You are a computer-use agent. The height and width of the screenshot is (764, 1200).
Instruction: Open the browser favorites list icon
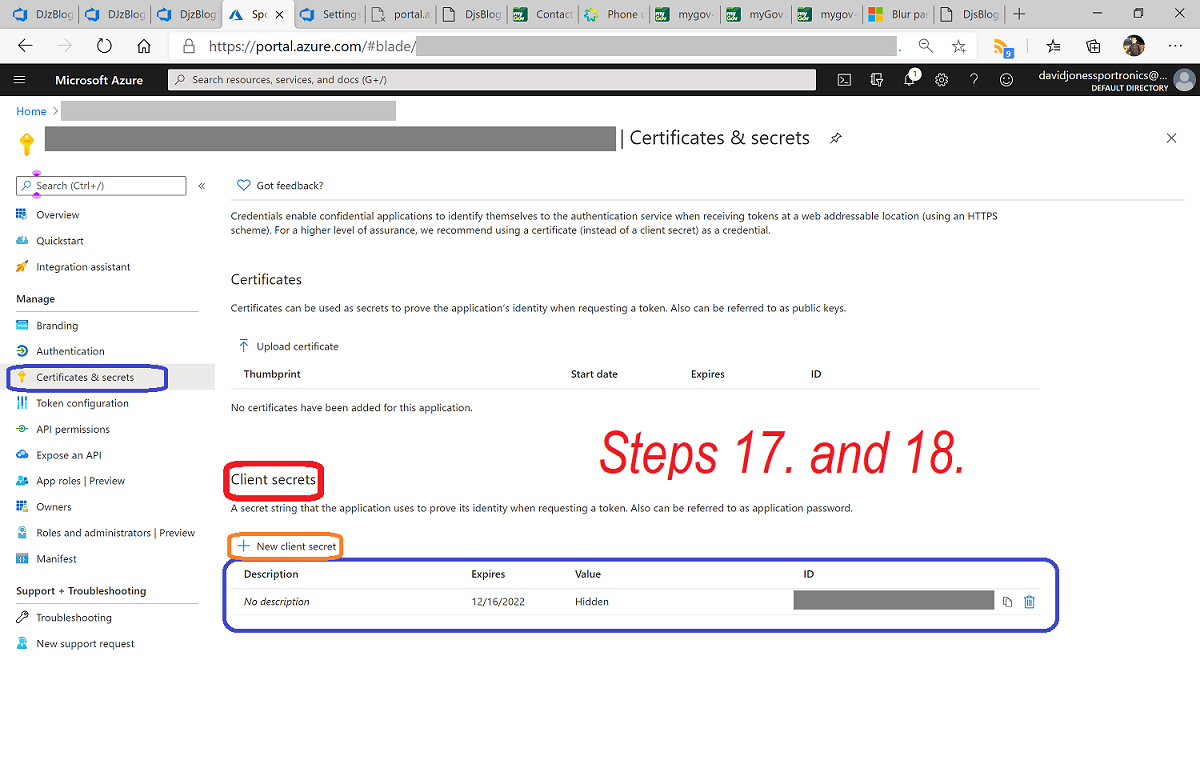(x=1053, y=46)
